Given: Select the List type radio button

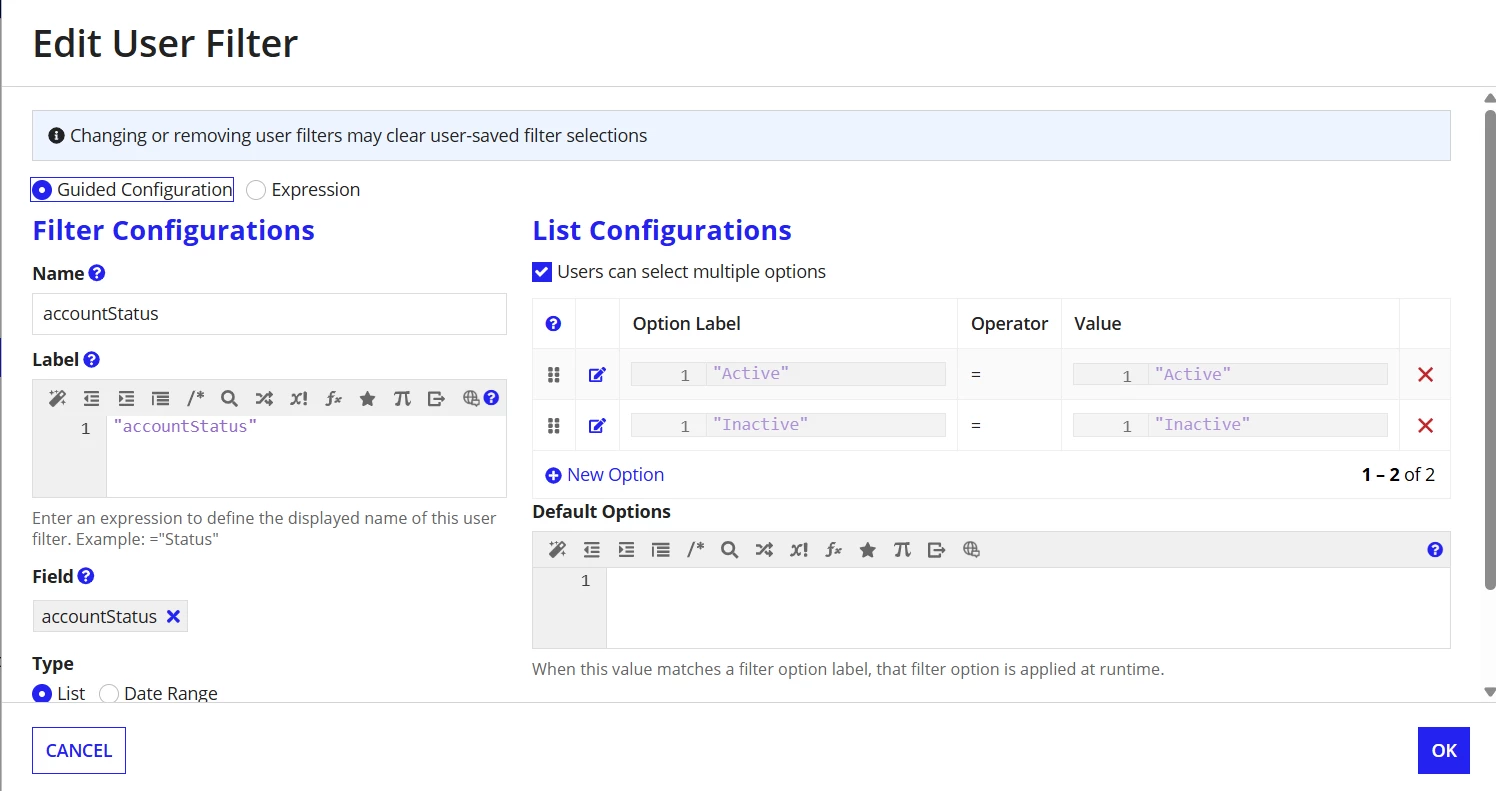Looking at the screenshot, I should pos(42,693).
